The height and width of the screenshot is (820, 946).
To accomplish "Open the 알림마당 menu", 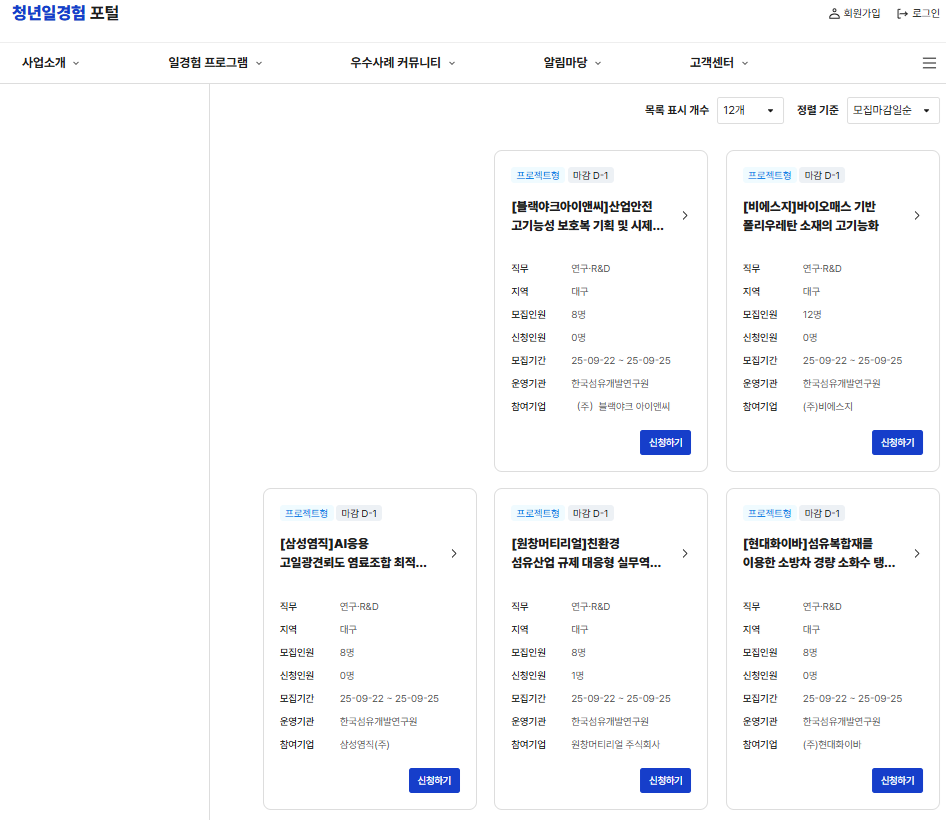I will pos(564,62).
